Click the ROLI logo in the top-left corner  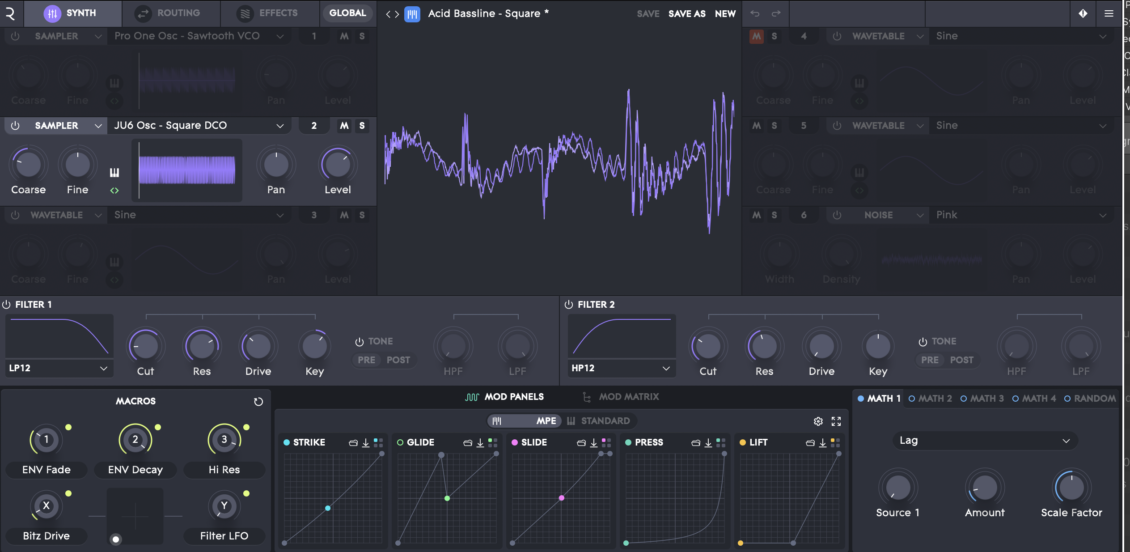pos(12,13)
